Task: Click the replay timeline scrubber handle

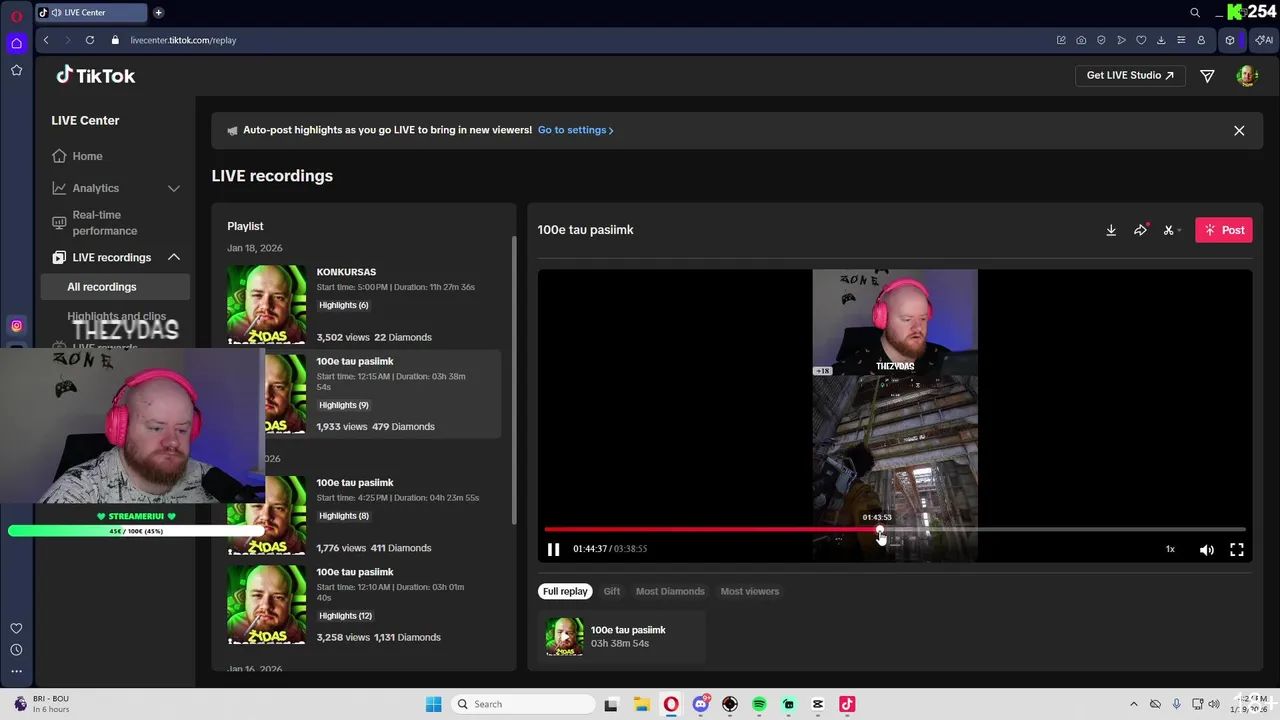Action: pyautogui.click(x=880, y=529)
